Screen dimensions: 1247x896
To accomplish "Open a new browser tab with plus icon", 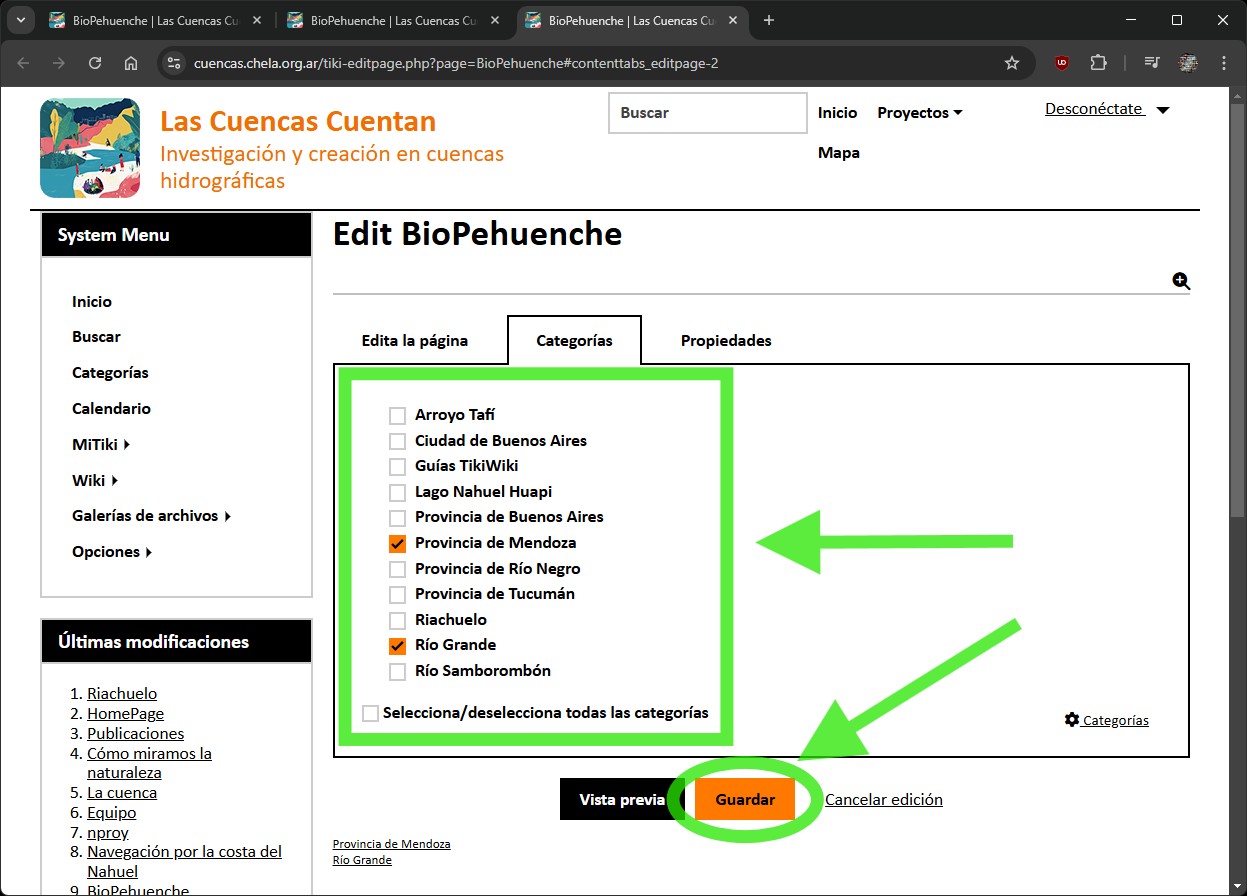I will coord(768,20).
